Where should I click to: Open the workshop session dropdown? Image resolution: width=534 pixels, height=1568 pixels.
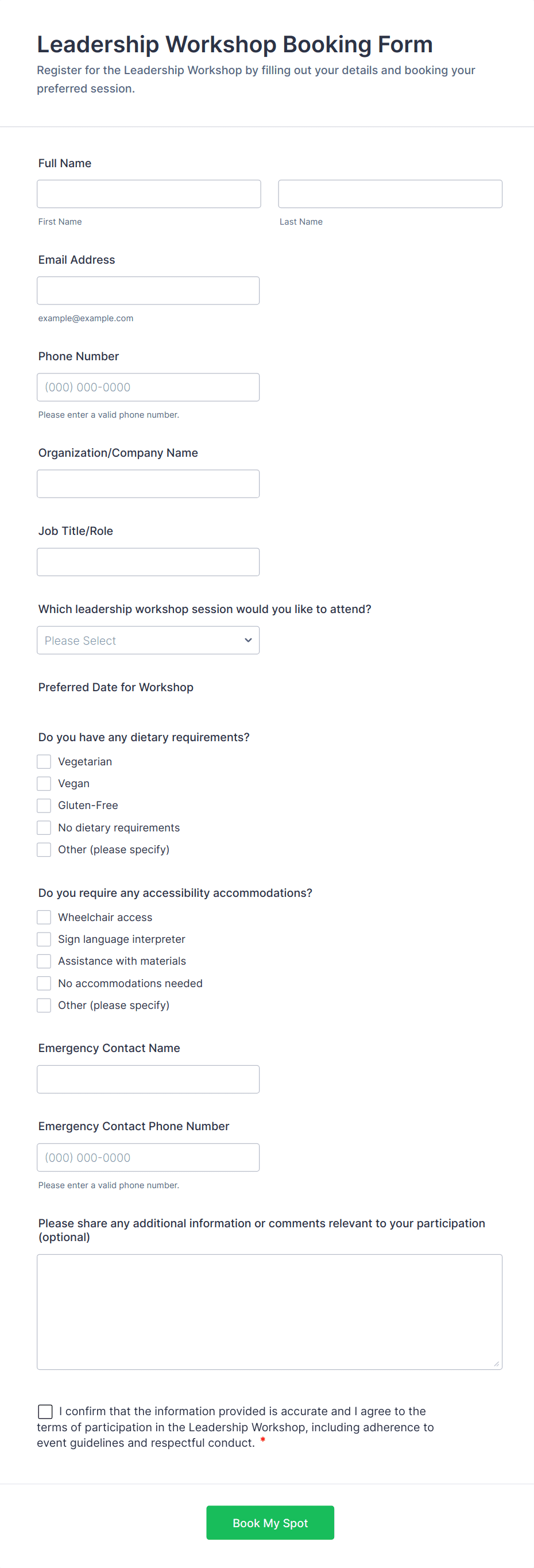point(148,640)
